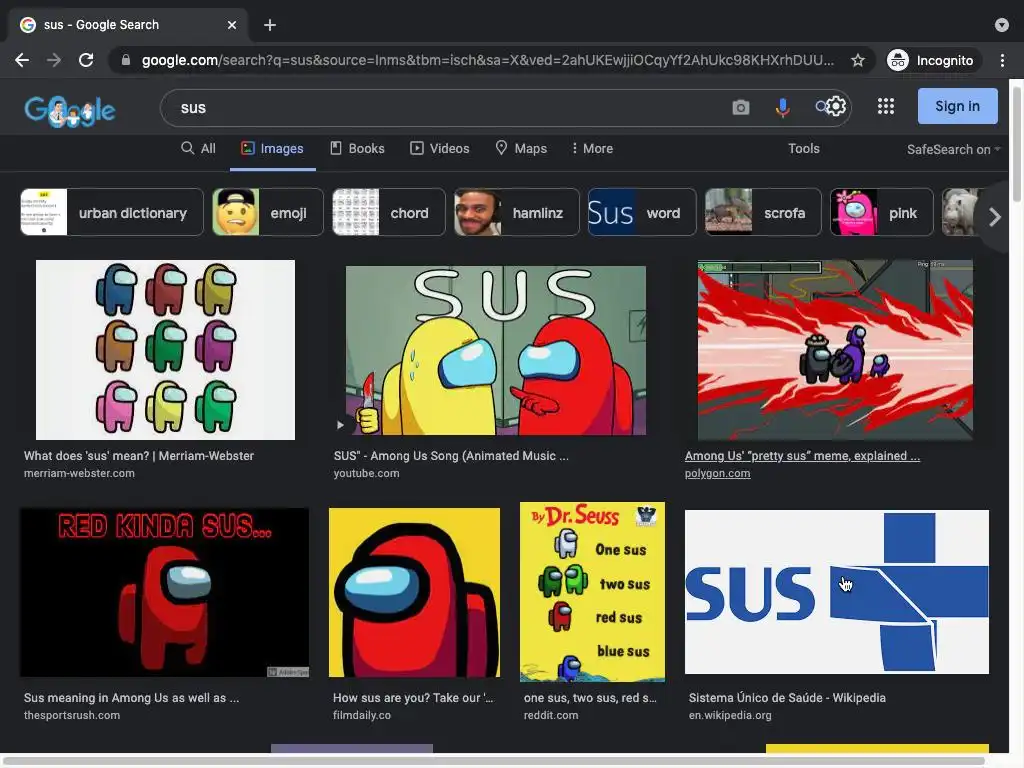The height and width of the screenshot is (768, 1024).
Task: Search by image using the camera icon
Action: tap(741, 107)
